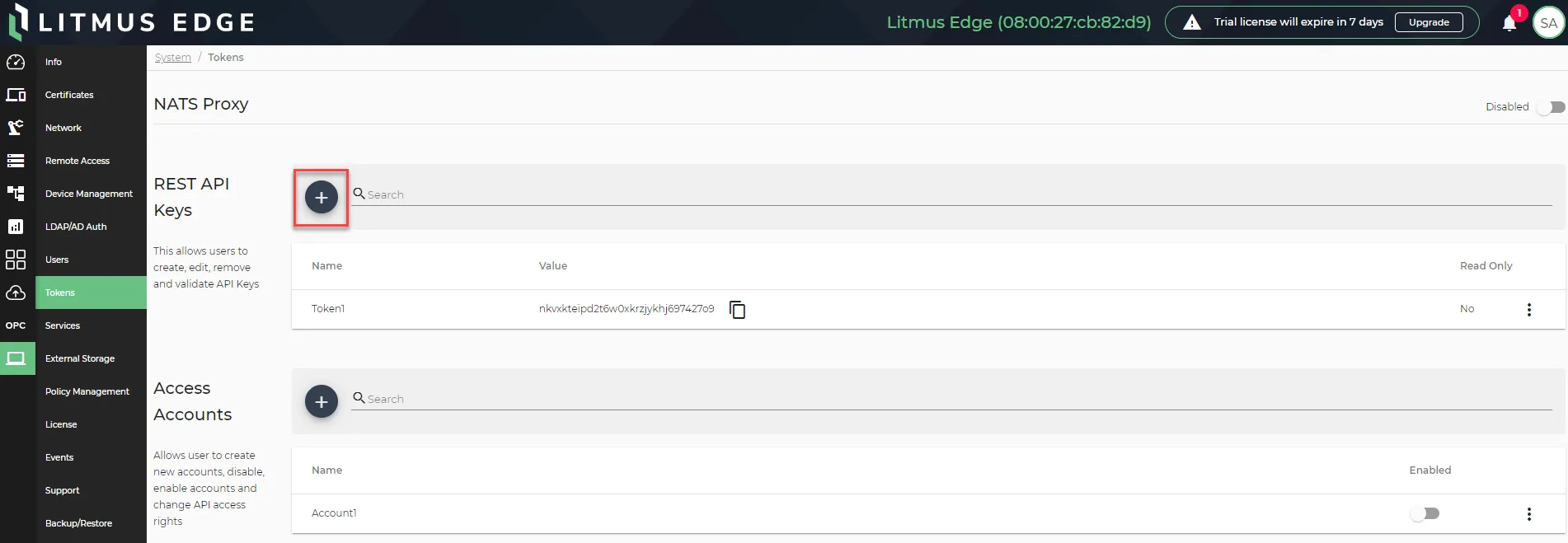Click the REST API Keys search field

coord(952,194)
